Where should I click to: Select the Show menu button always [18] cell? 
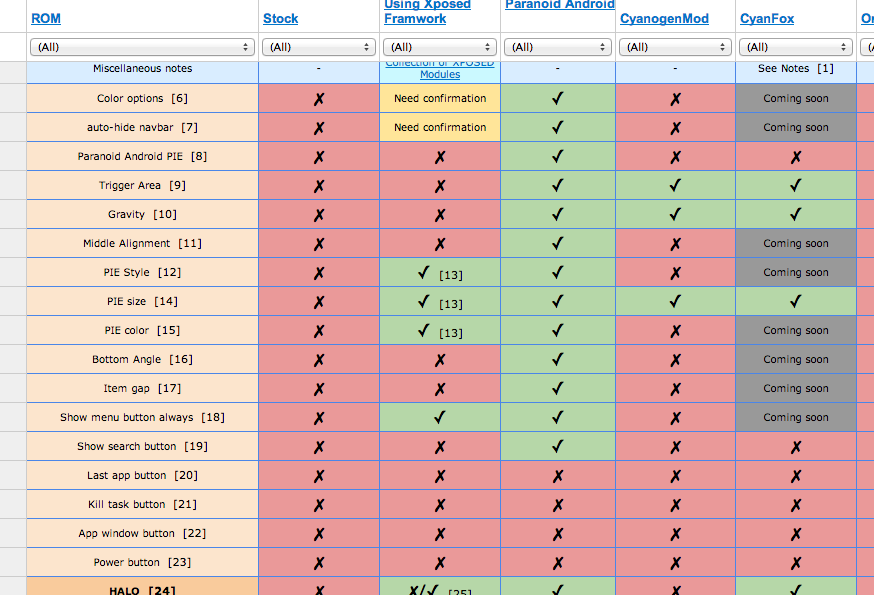142,417
